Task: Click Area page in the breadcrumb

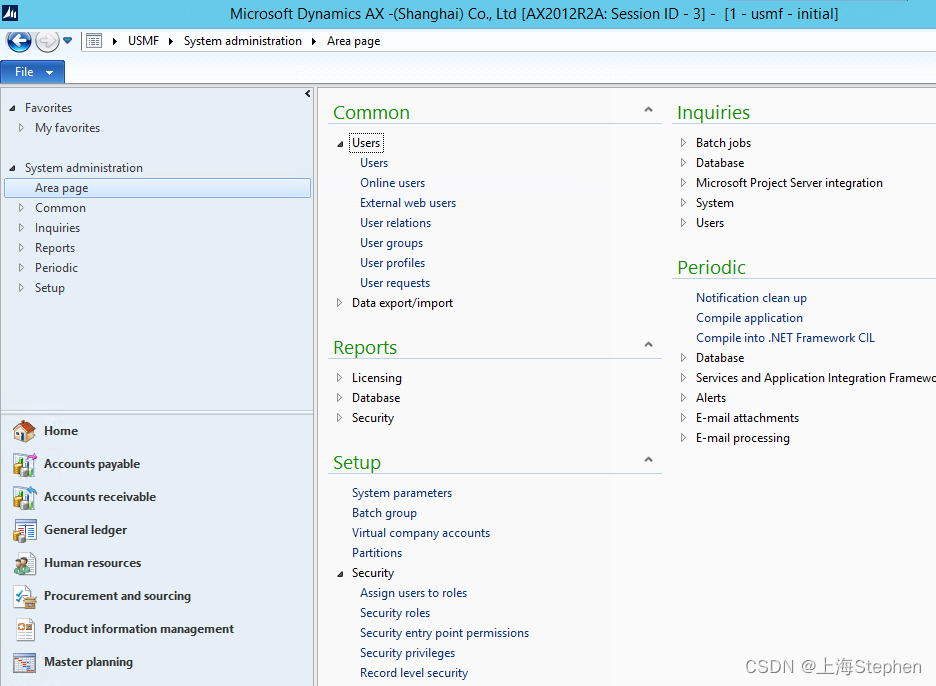Action: coord(353,41)
